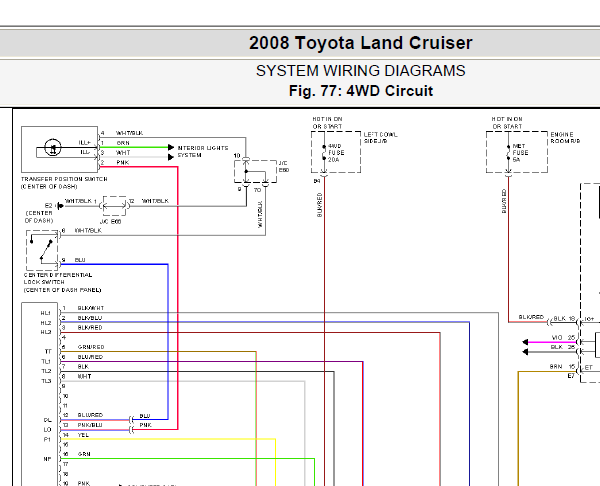The width and height of the screenshot is (600, 486).
Task: Click the 'BRN' wire label at pin 15
Action: coord(556,367)
